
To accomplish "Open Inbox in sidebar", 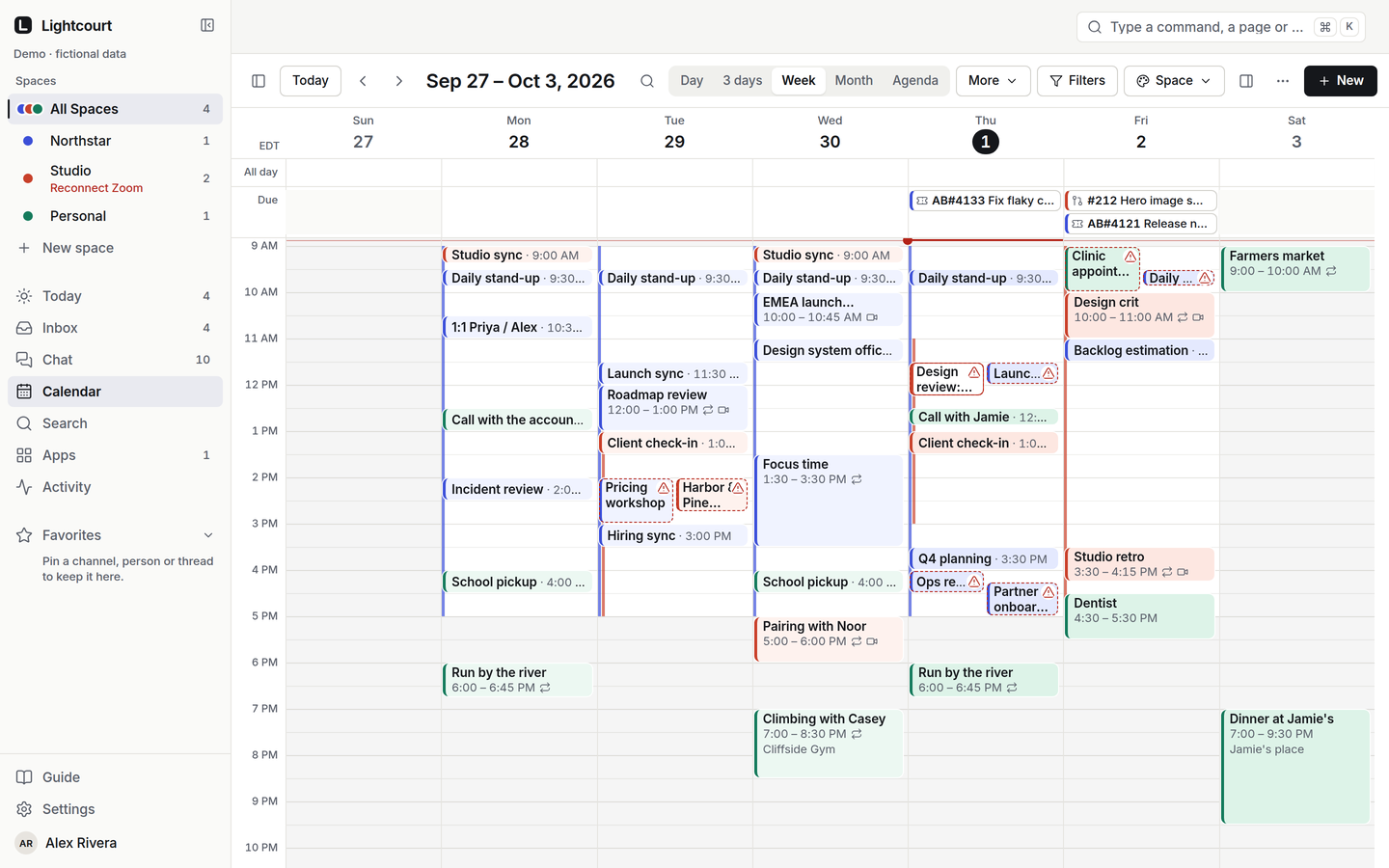I will click(x=115, y=328).
